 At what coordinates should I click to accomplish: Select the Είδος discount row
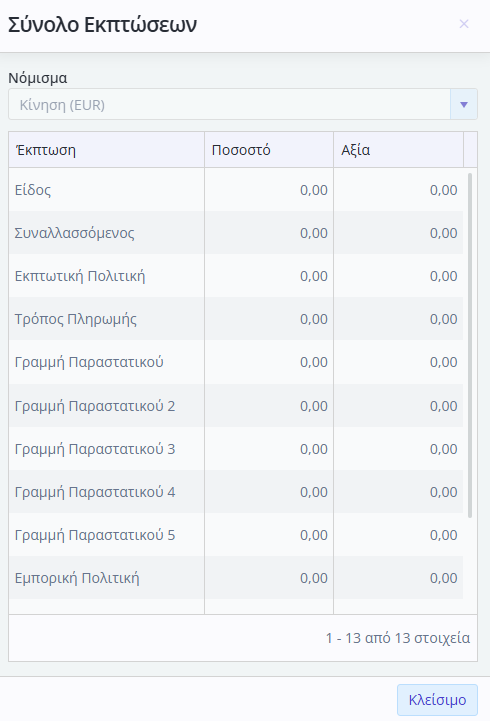(x=236, y=189)
